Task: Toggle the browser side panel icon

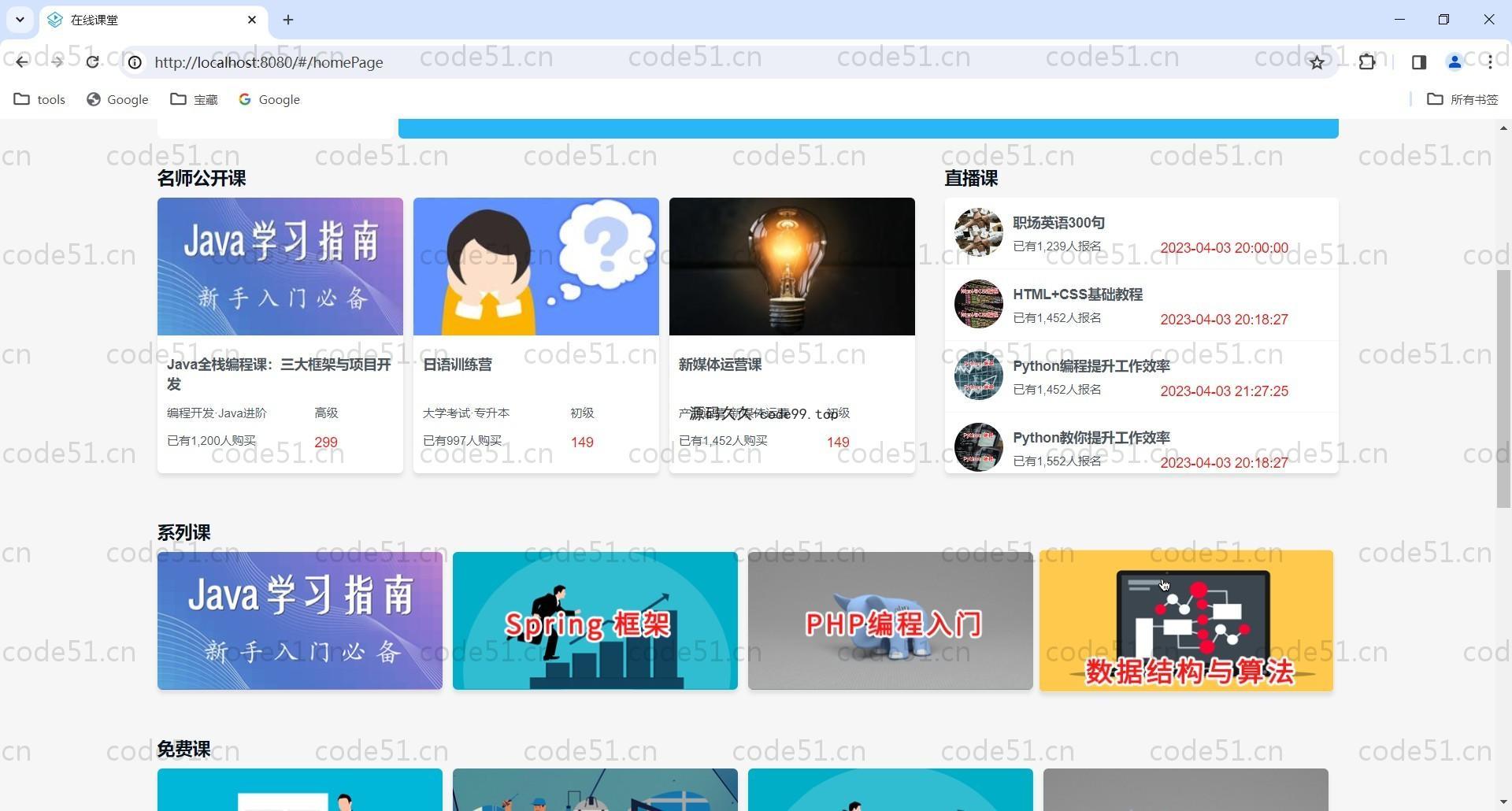Action: pyautogui.click(x=1419, y=62)
